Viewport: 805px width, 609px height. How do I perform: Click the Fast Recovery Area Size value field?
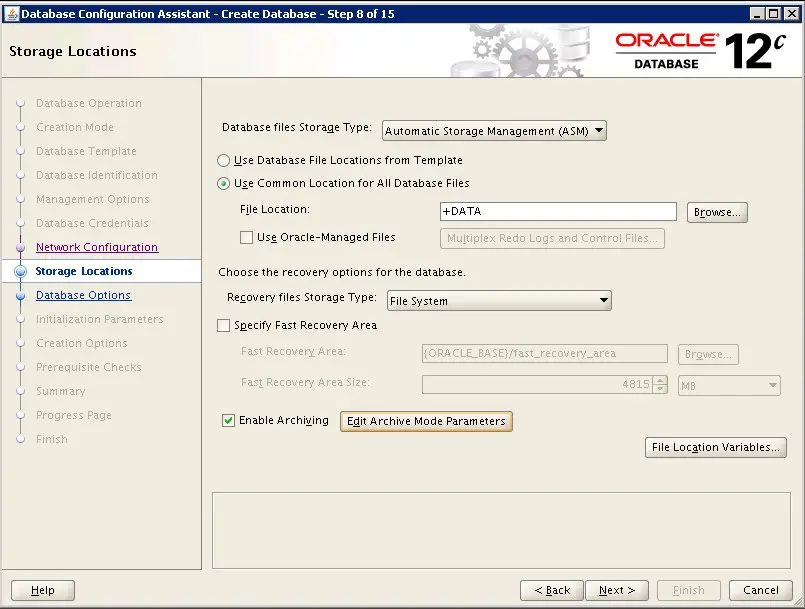(538, 385)
